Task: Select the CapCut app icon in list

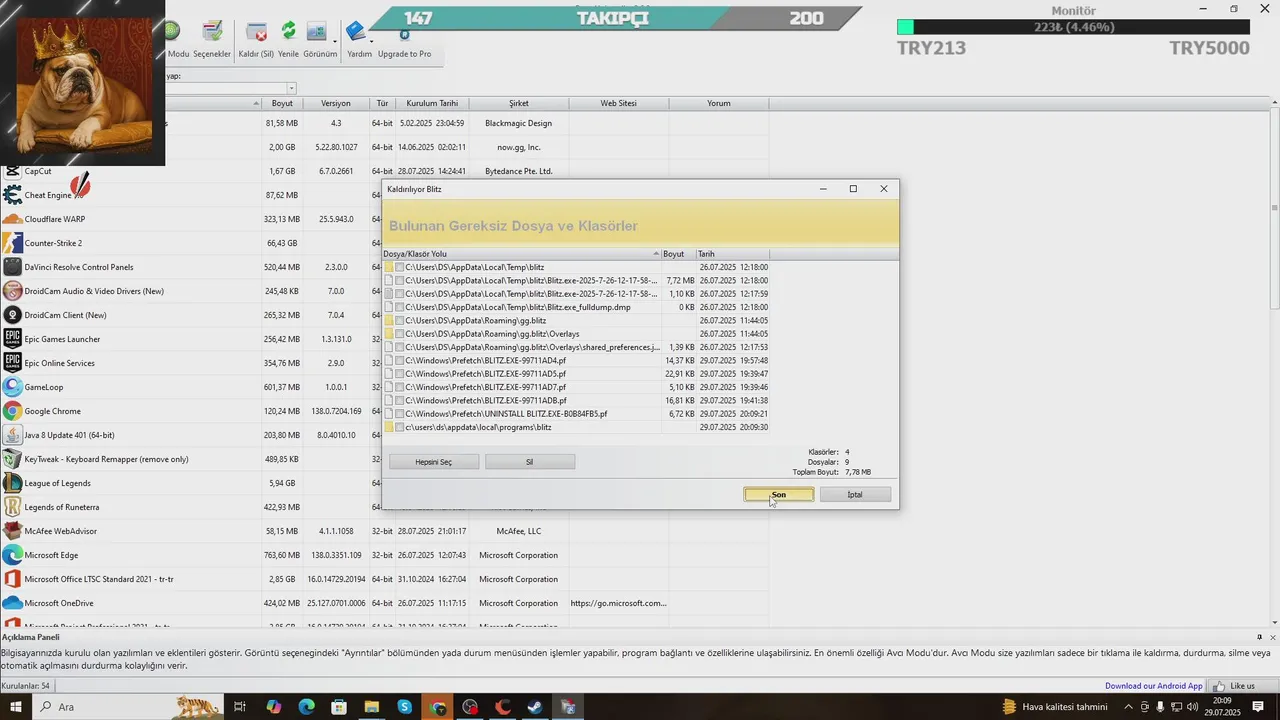Action: 12,171
